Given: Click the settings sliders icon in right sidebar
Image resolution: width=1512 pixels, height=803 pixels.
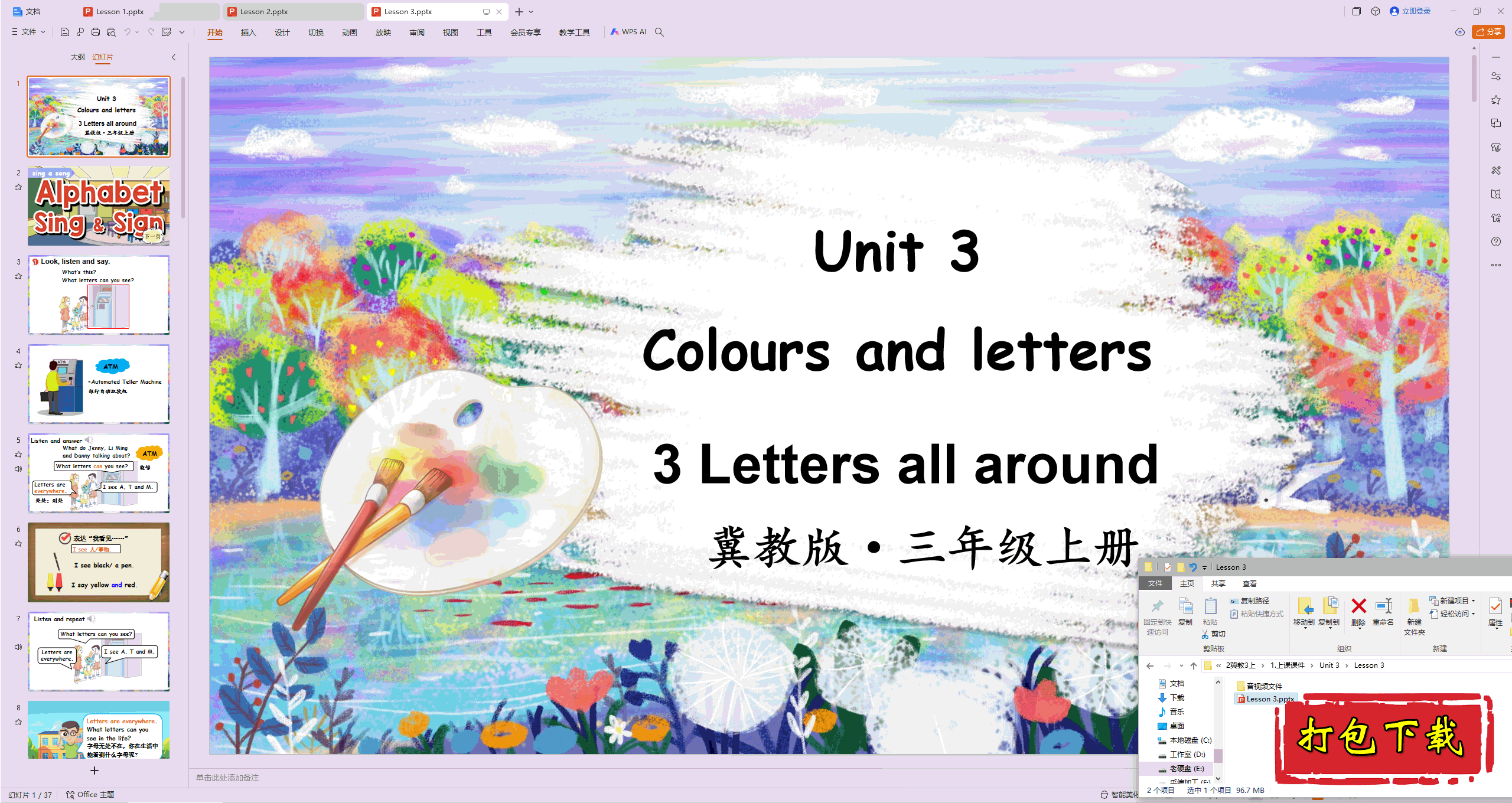Looking at the screenshot, I should coord(1495,76).
